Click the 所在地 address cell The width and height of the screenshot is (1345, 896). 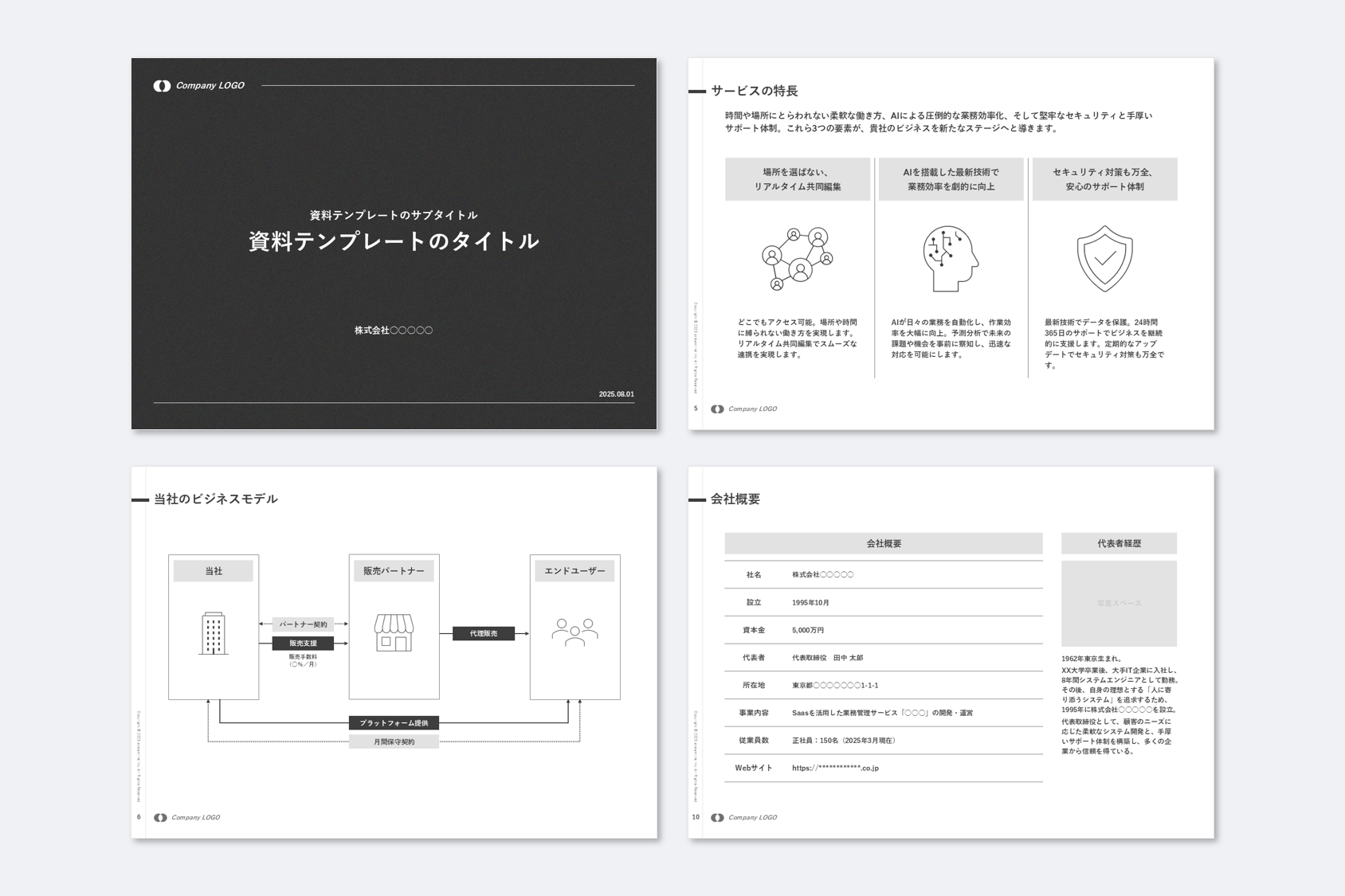point(835,686)
